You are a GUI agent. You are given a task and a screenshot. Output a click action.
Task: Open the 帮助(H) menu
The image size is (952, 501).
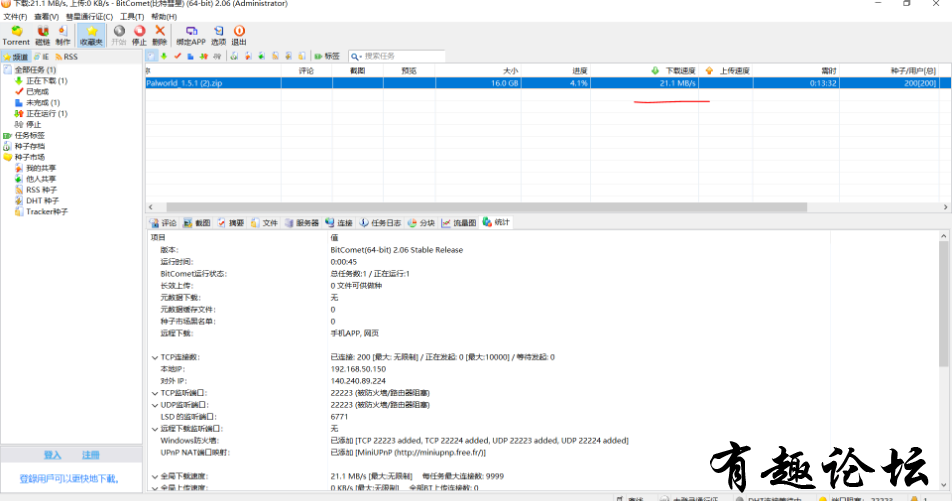164,17
